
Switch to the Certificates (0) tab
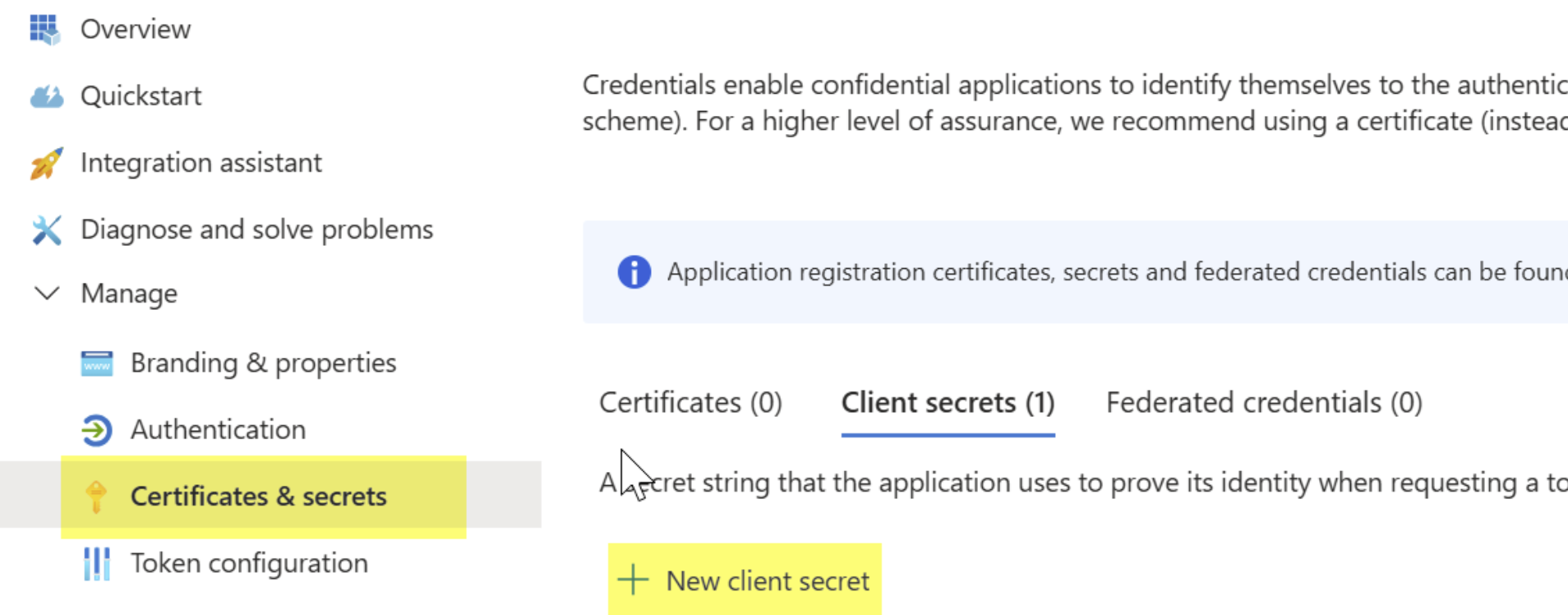(x=690, y=403)
